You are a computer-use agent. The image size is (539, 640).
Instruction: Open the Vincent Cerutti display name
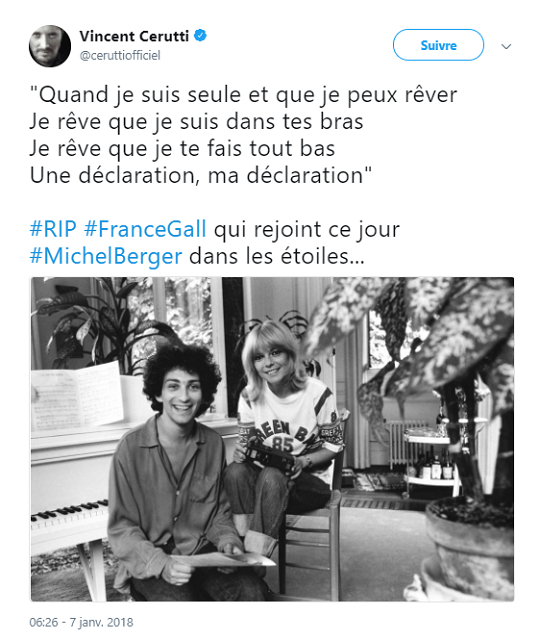point(134,36)
